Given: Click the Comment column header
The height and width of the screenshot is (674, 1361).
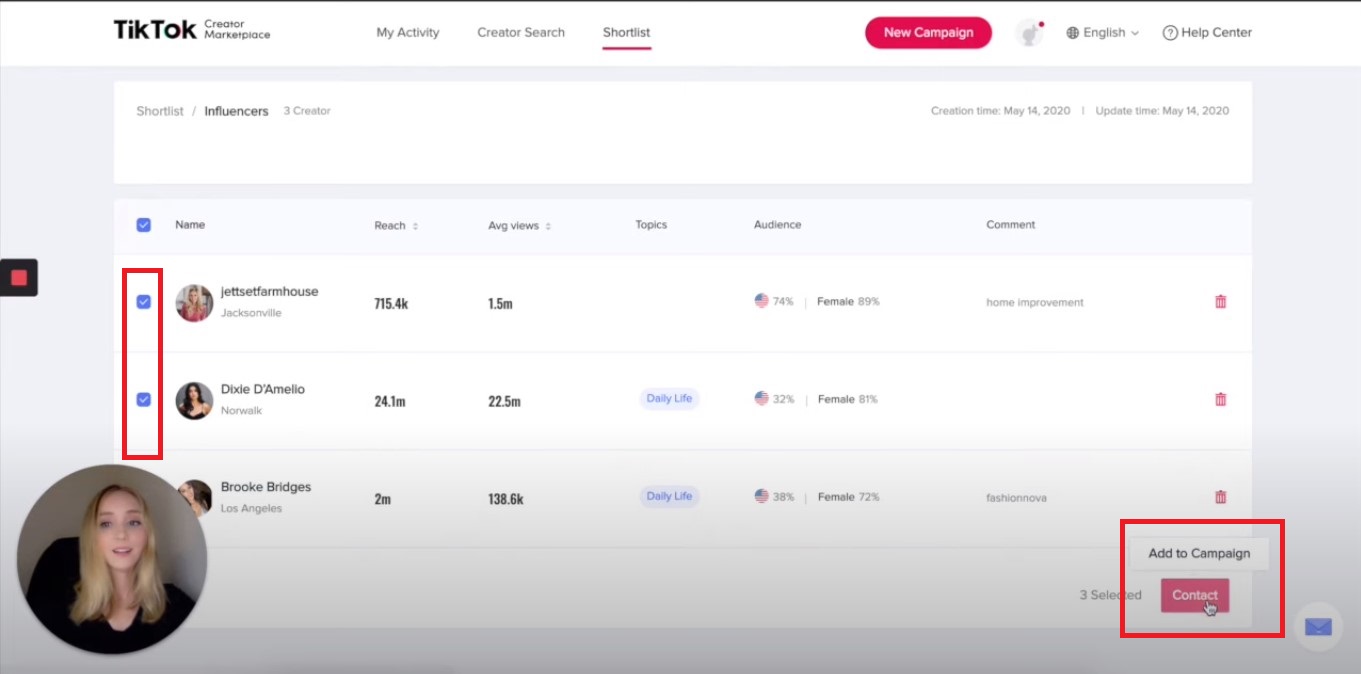Looking at the screenshot, I should 1011,225.
